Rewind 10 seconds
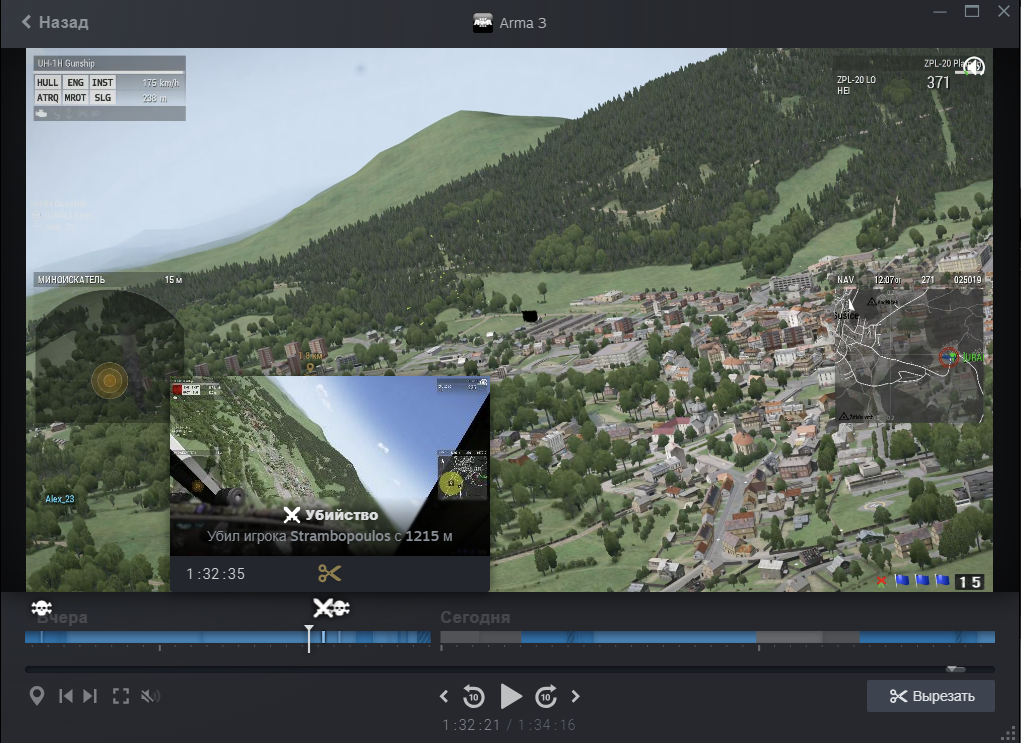The image size is (1021, 743). 473,696
